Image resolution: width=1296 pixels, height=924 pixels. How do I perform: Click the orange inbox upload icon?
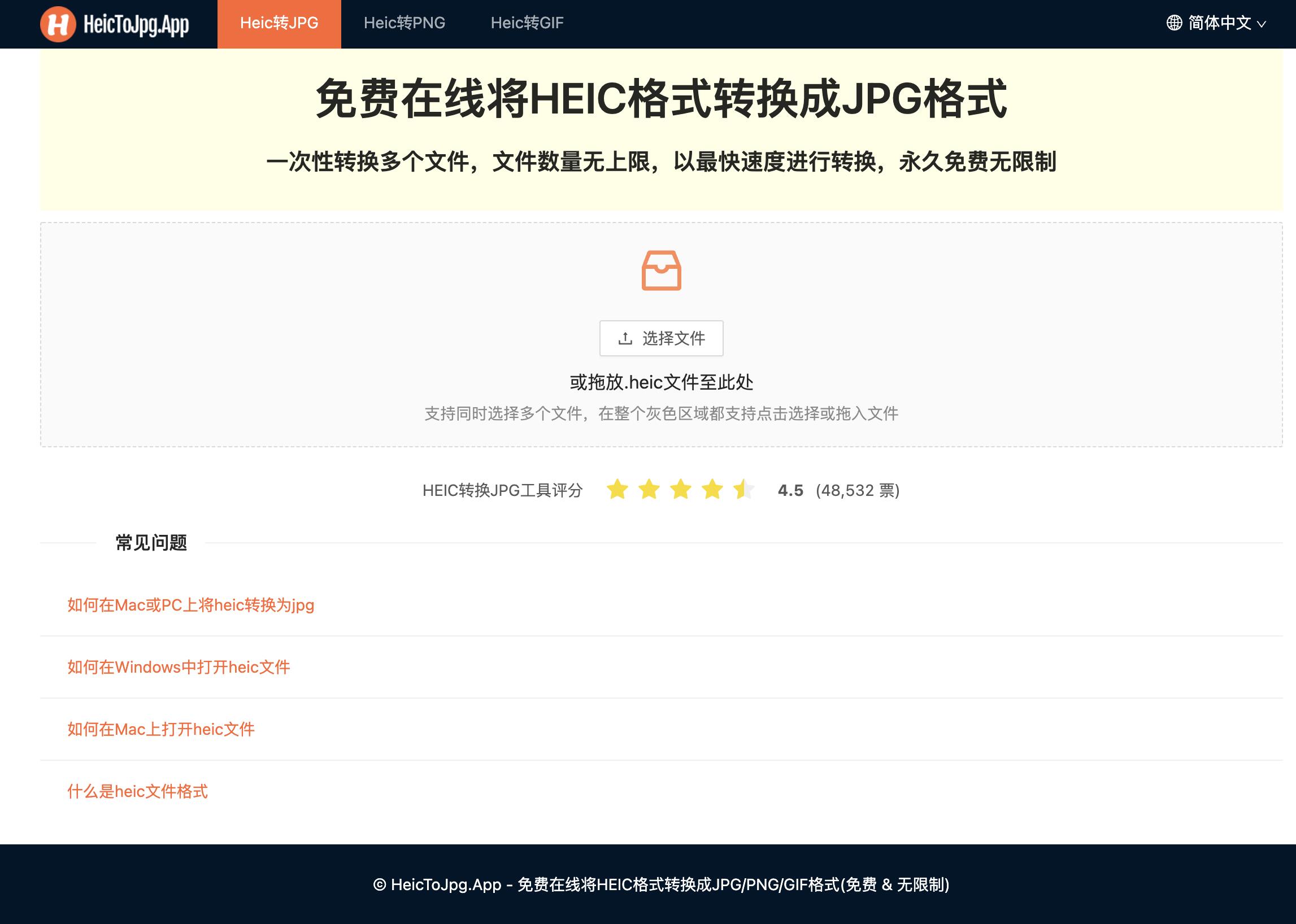click(x=661, y=271)
